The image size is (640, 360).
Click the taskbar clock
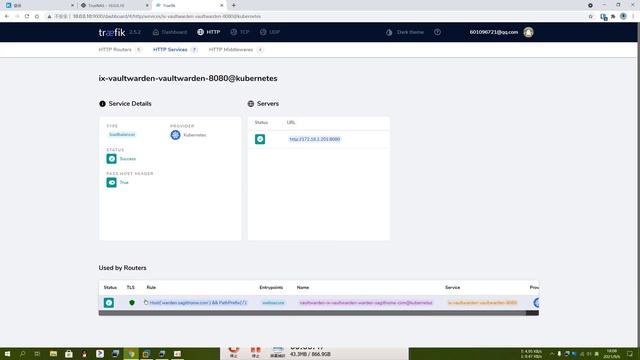pyautogui.click(x=611, y=354)
